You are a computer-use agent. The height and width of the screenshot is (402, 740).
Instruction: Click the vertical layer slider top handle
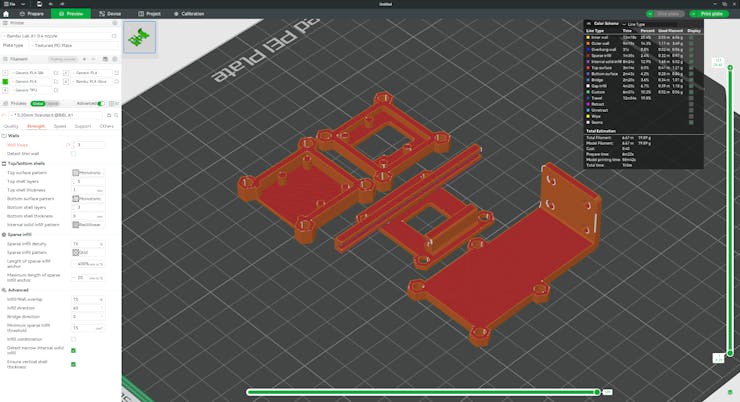(x=730, y=68)
